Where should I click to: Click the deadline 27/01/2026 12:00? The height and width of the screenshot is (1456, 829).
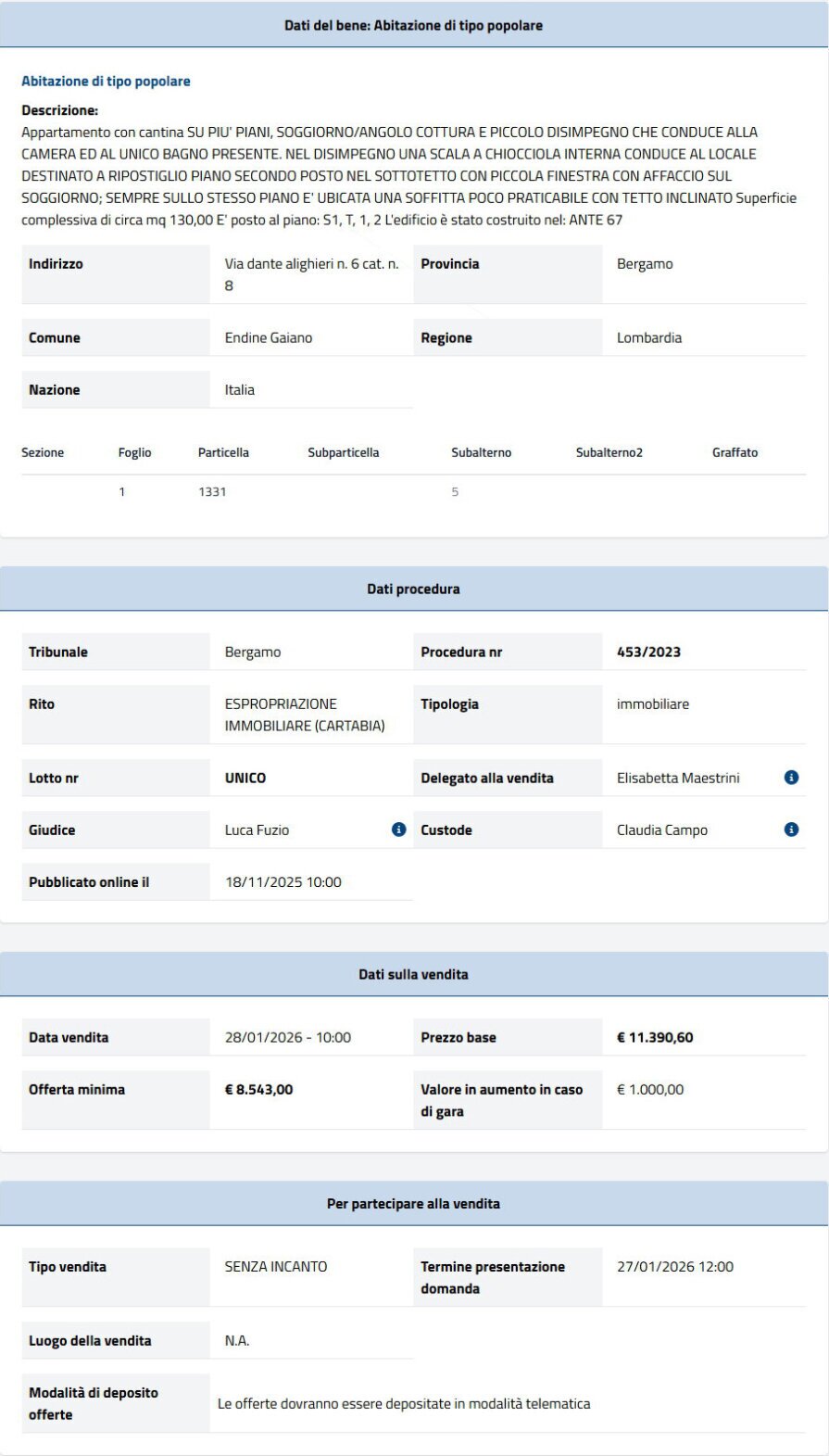click(x=674, y=1266)
